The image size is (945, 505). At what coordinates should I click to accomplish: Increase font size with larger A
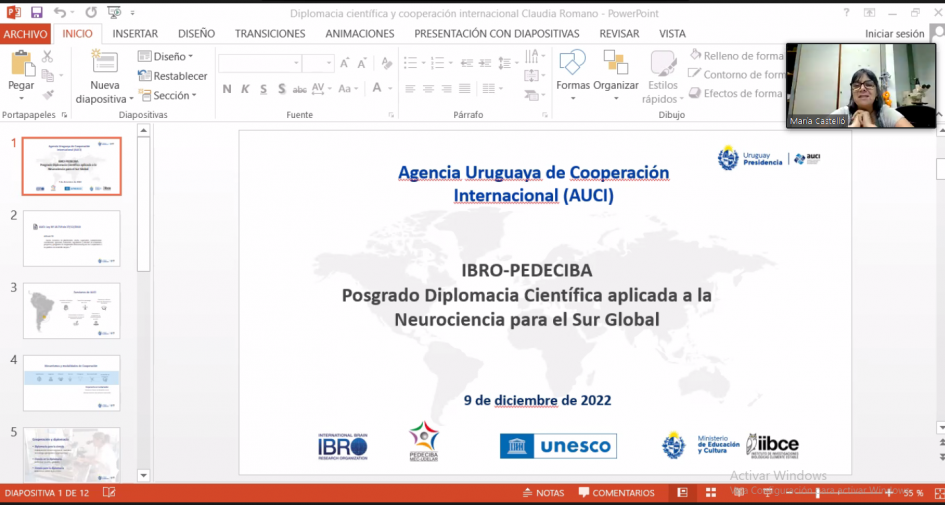(x=345, y=63)
